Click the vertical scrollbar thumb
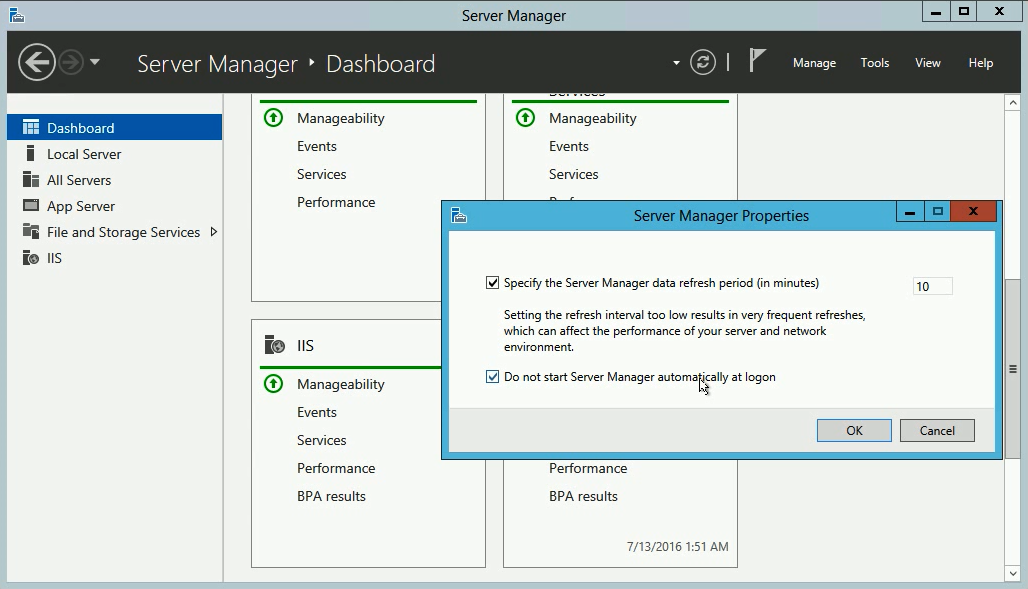The width and height of the screenshot is (1028, 589). click(1013, 369)
